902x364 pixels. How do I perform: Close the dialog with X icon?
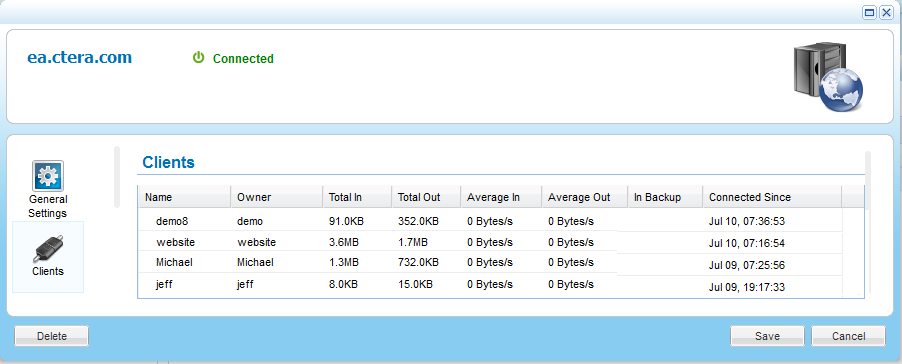tap(886, 13)
